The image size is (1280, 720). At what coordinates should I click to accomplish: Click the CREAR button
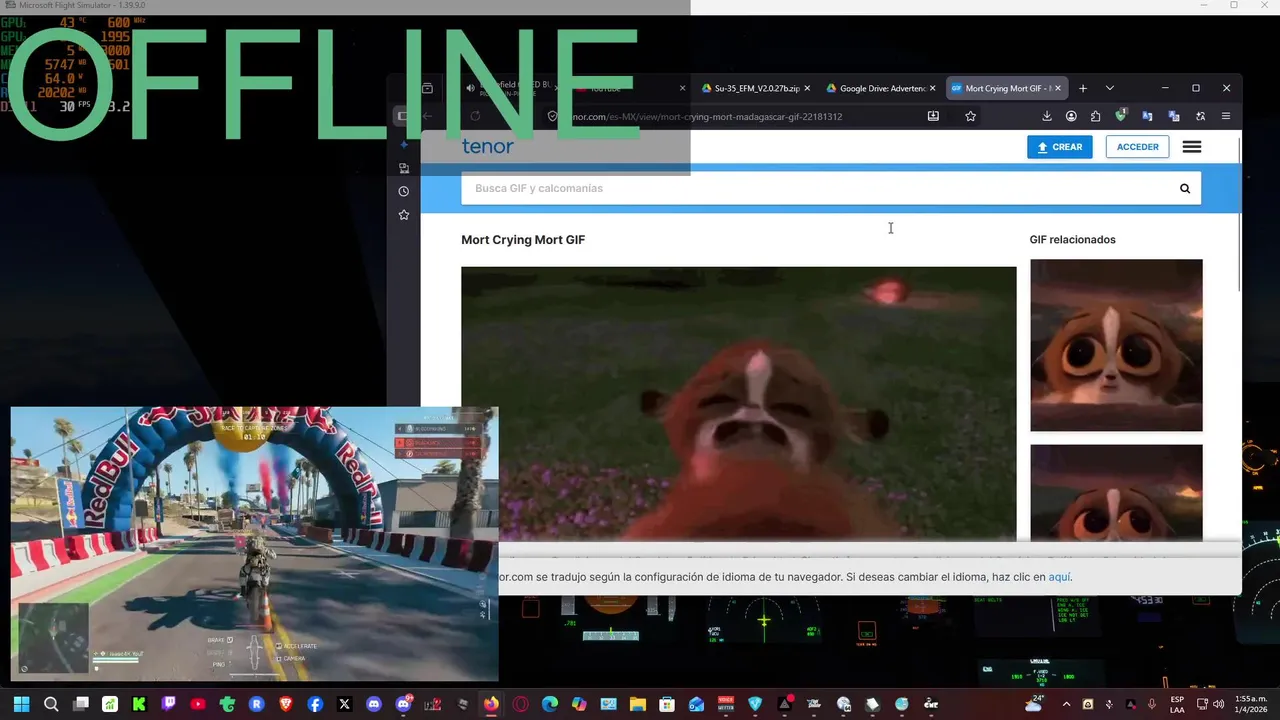1059,147
